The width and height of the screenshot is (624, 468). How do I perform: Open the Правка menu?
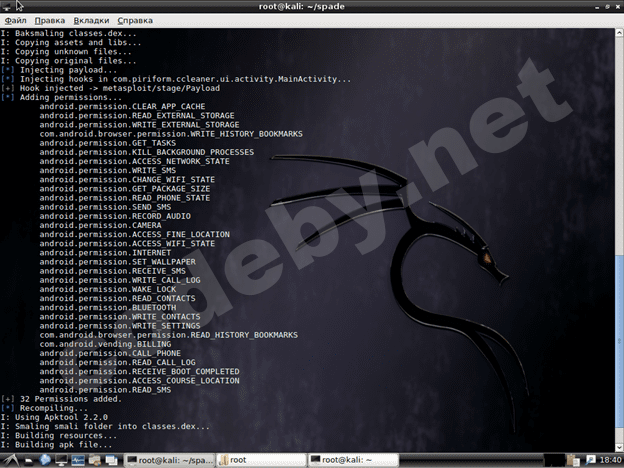(x=50, y=20)
